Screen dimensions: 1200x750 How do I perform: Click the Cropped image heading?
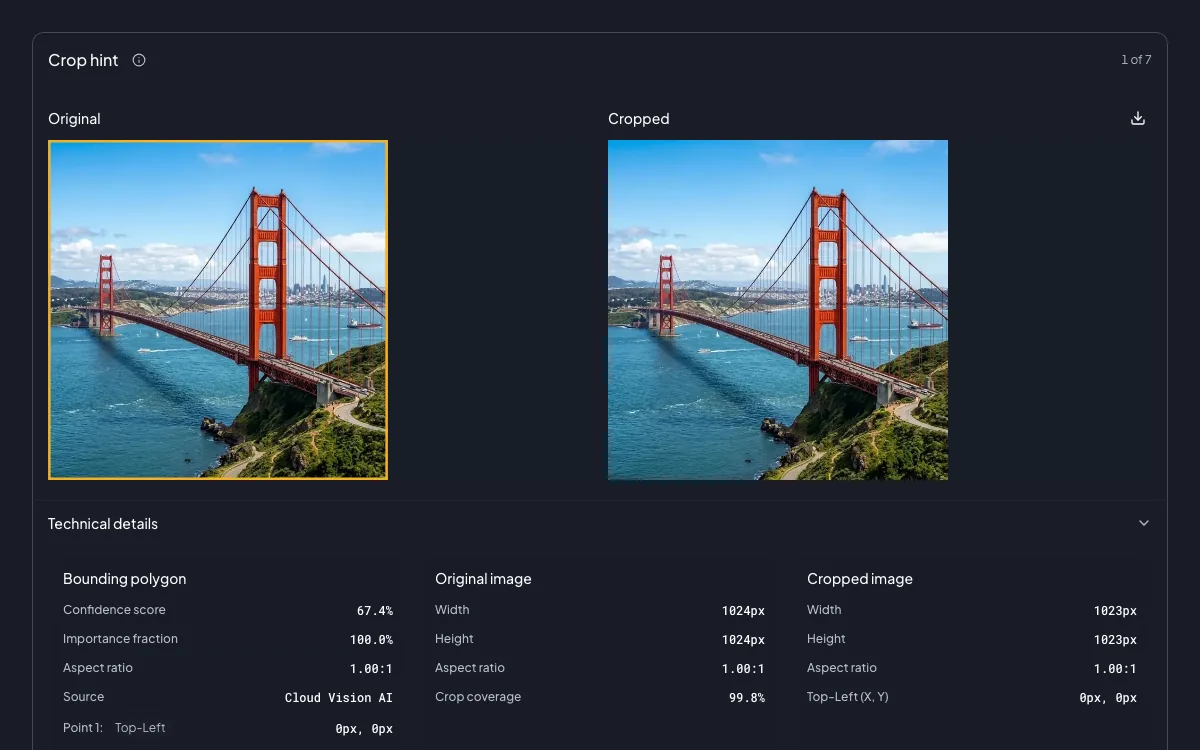pos(860,579)
